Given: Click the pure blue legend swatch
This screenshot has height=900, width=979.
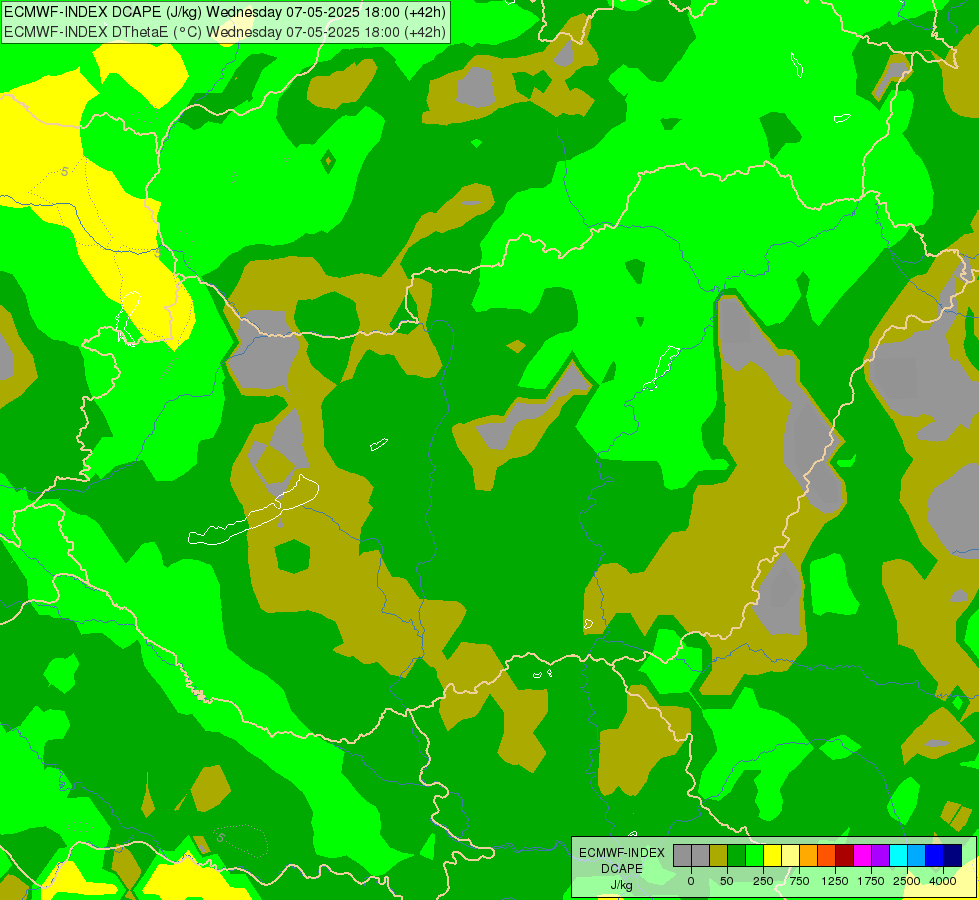Looking at the screenshot, I should [934, 855].
